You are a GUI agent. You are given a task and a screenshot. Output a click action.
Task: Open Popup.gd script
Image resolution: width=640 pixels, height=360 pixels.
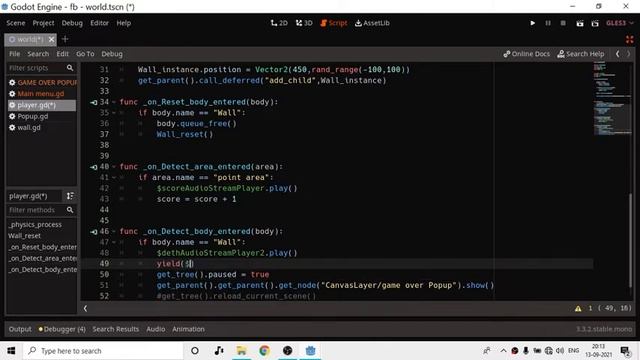42,116
